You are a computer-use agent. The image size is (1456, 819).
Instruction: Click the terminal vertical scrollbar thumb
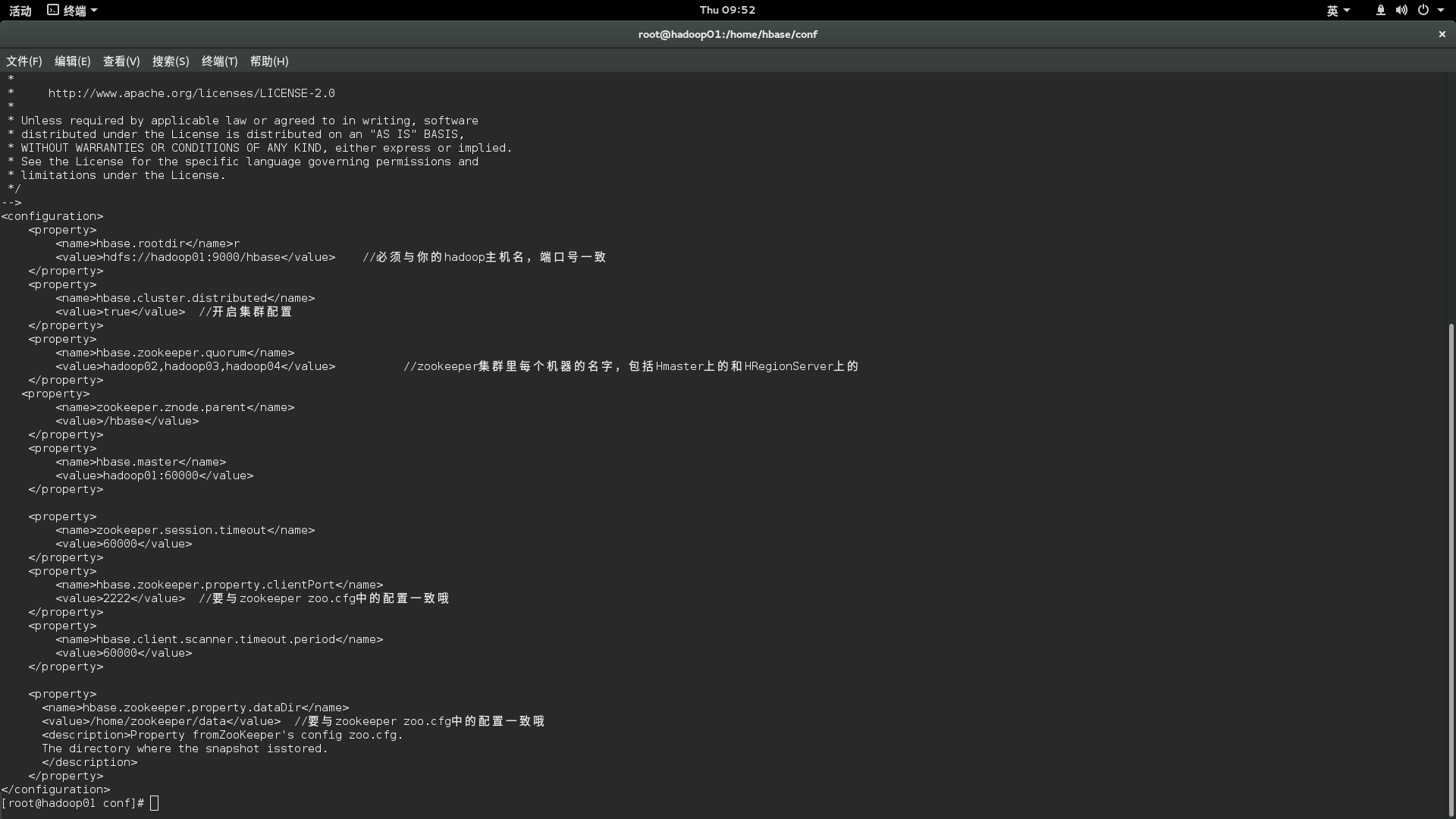point(1451,569)
